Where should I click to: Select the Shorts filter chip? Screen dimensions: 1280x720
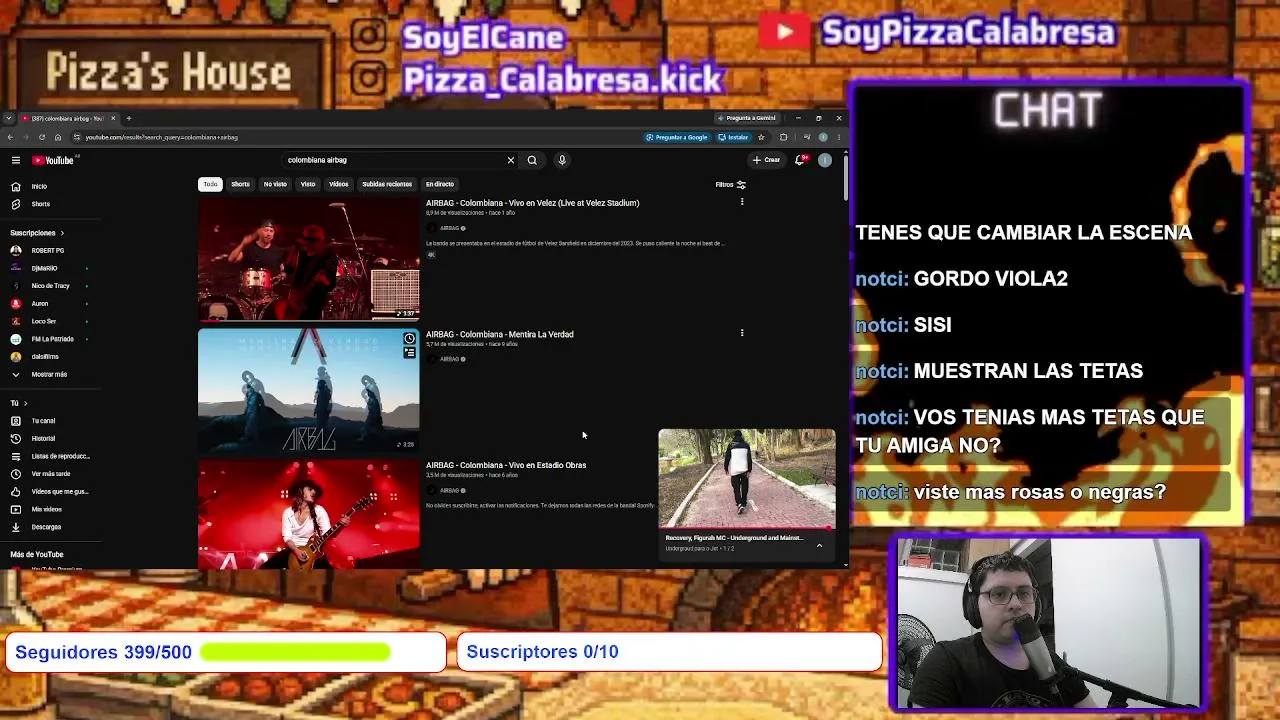tap(240, 184)
